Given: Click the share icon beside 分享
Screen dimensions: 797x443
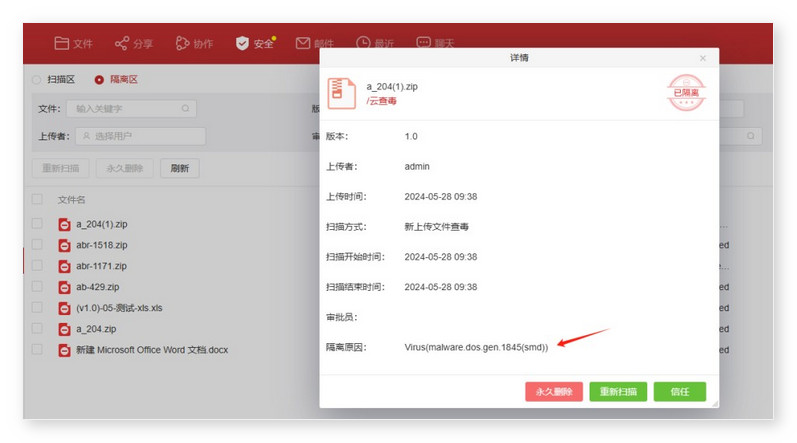Looking at the screenshot, I should pyautogui.click(x=121, y=44).
